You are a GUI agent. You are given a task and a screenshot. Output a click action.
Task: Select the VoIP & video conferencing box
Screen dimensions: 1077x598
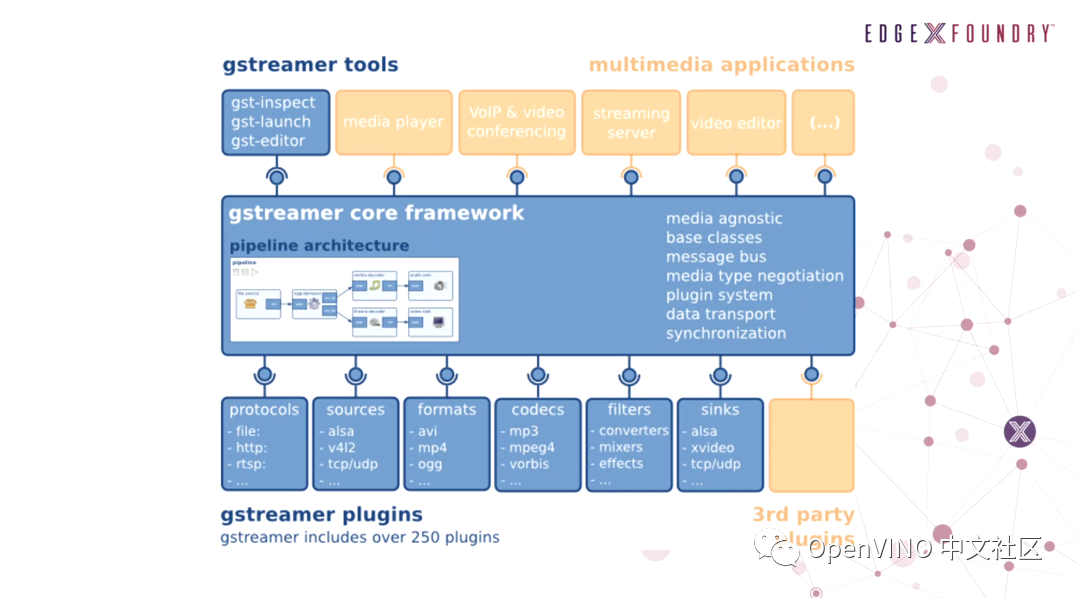click(517, 122)
